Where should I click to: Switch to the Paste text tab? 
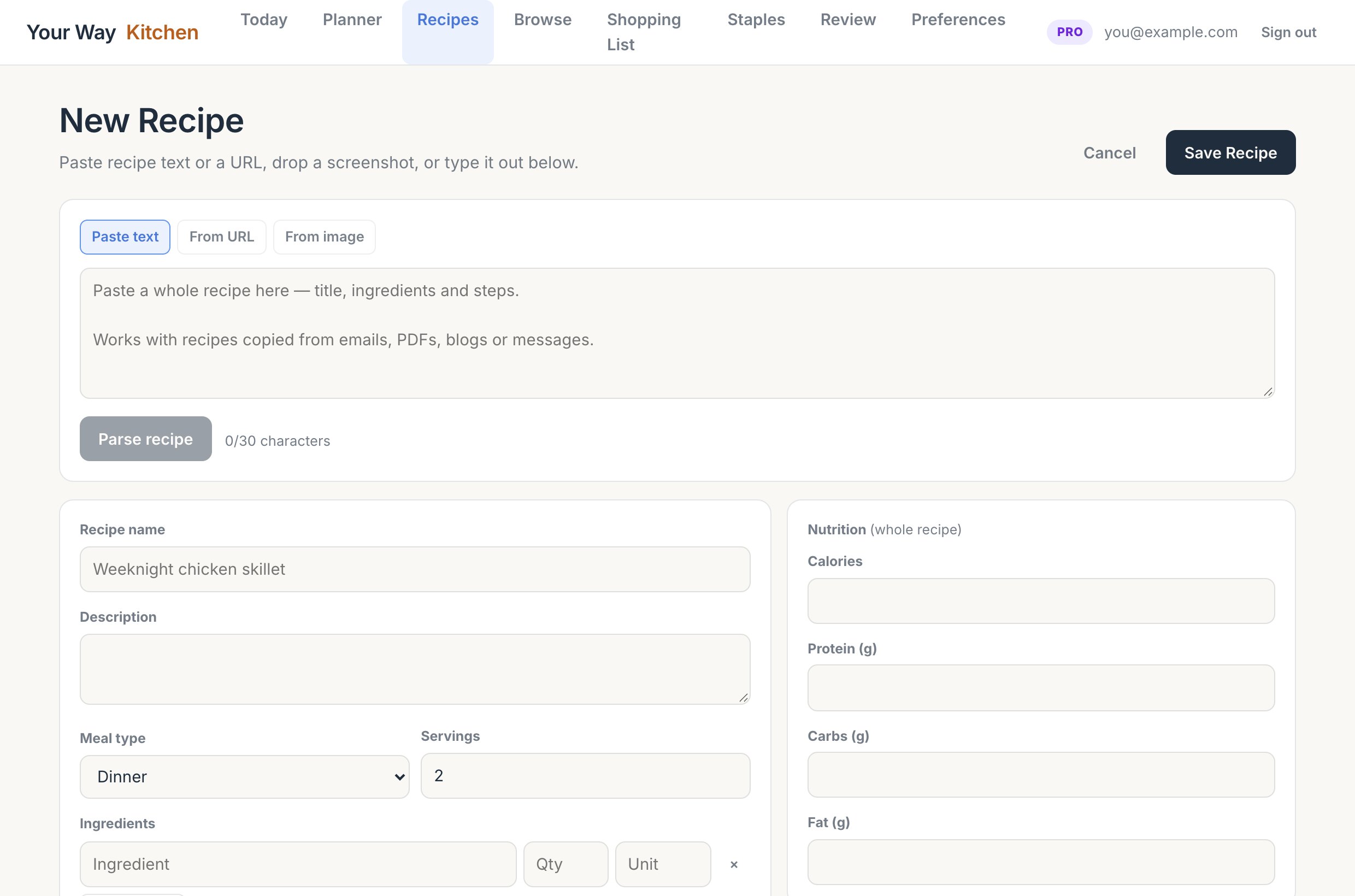click(125, 237)
